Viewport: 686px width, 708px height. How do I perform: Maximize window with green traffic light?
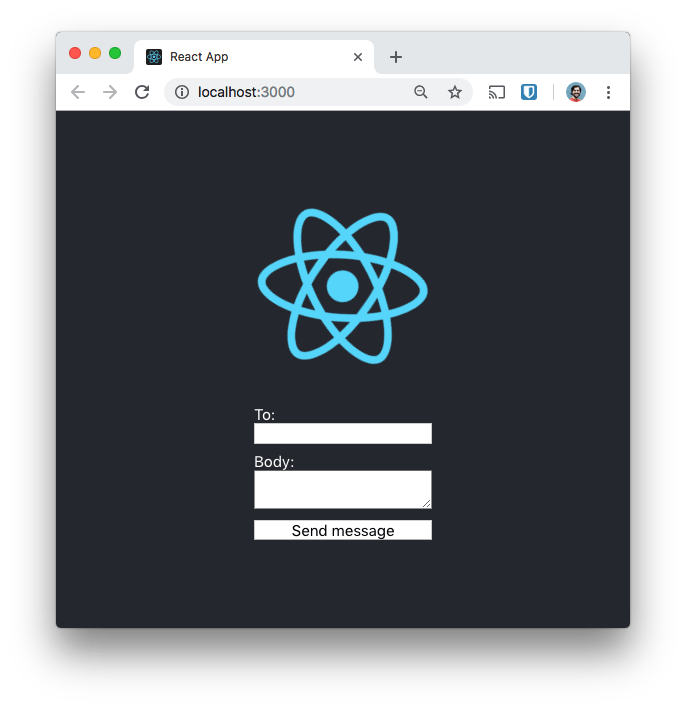click(115, 53)
